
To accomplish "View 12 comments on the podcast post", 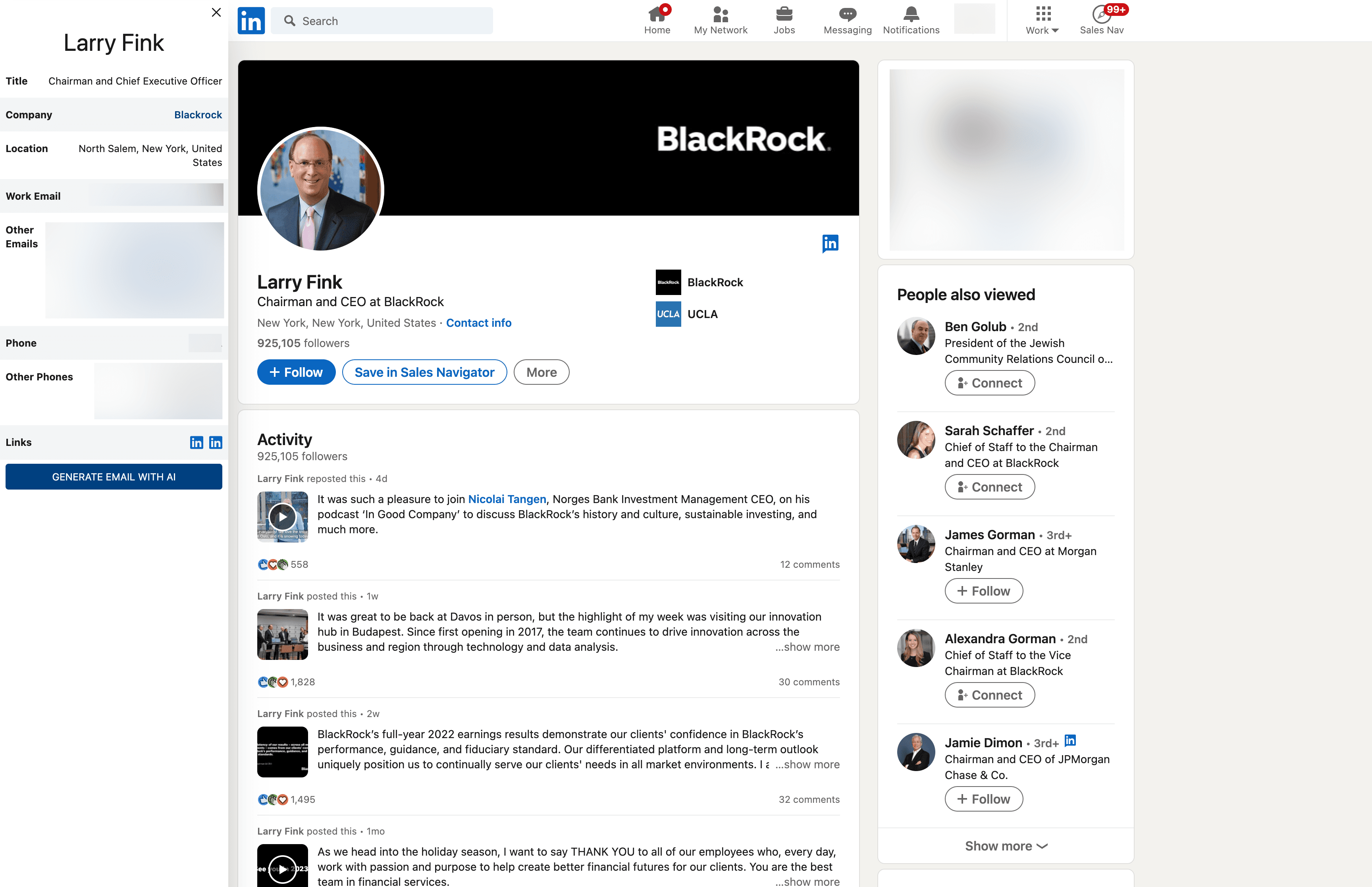I will [809, 565].
